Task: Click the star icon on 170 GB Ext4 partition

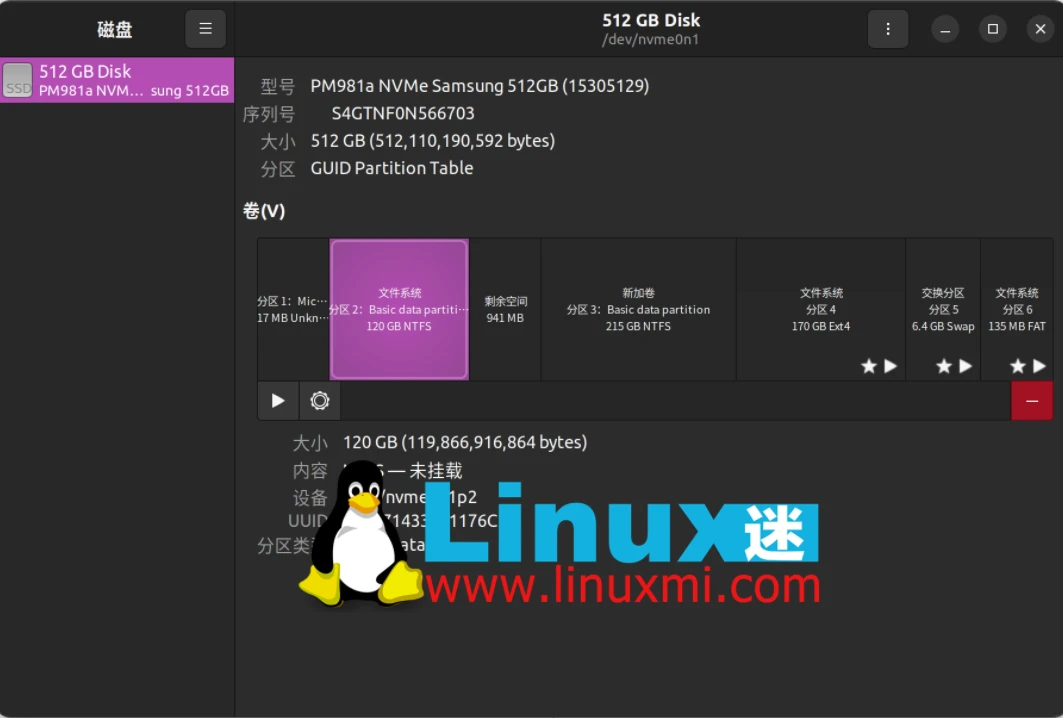Action: click(869, 366)
